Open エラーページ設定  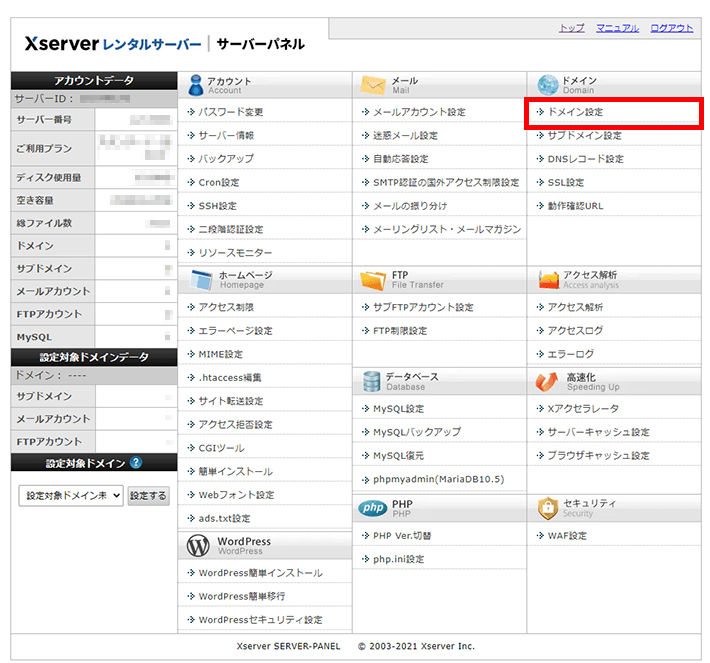235,331
